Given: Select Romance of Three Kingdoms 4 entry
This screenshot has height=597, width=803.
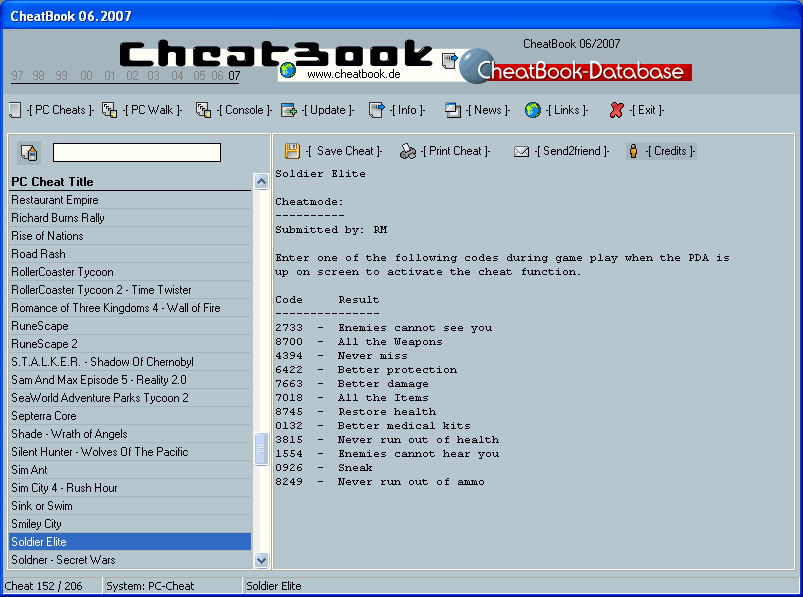Looking at the screenshot, I should point(130,308).
